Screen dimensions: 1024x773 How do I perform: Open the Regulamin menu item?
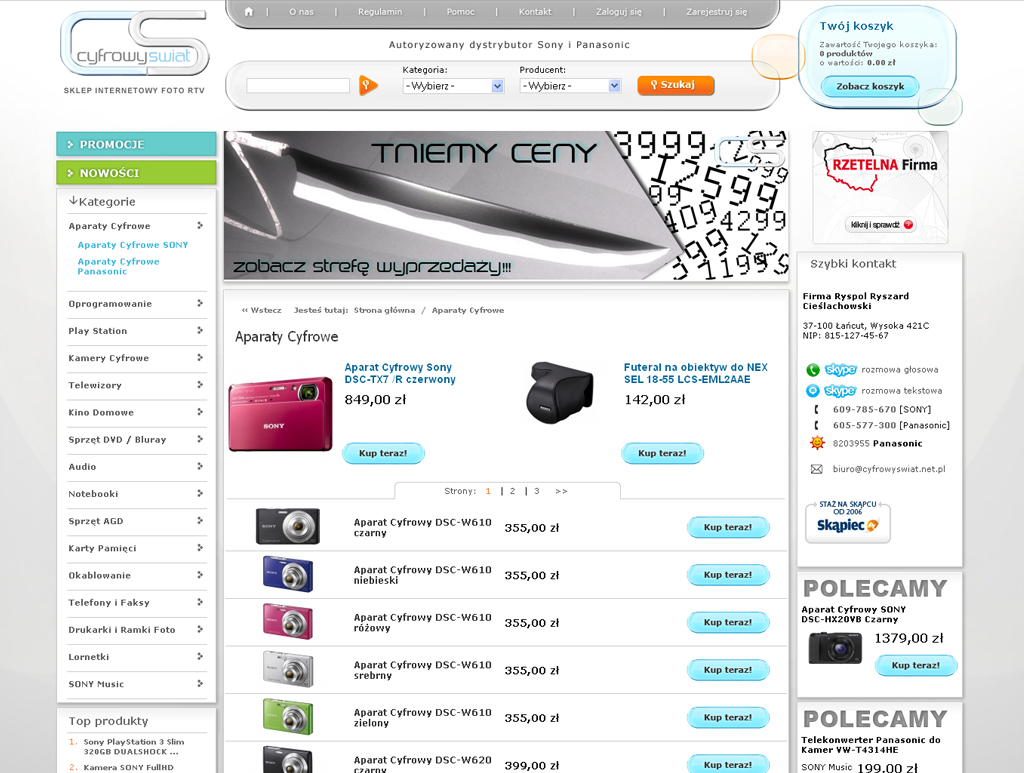click(380, 12)
